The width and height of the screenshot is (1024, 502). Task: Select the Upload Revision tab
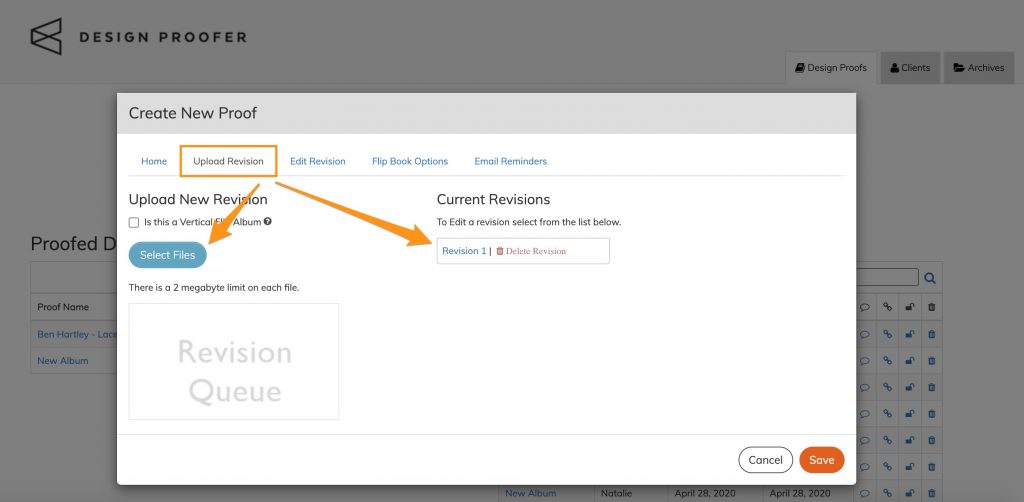[x=229, y=161]
